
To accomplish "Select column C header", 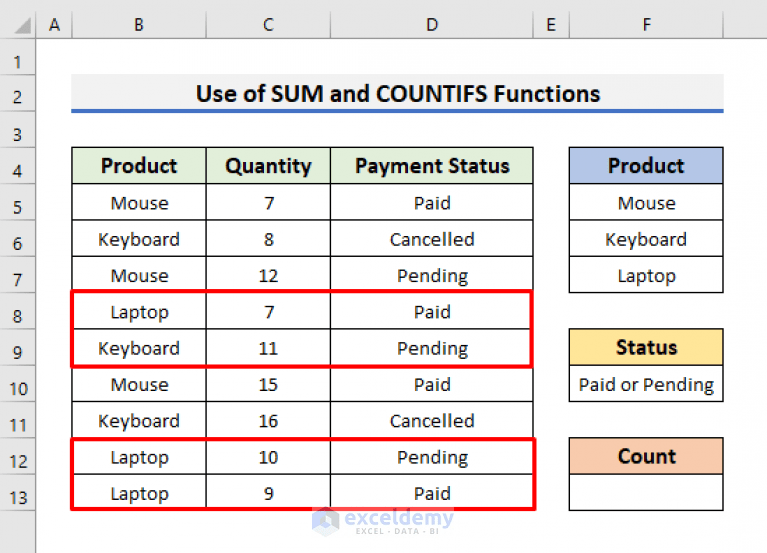I will (x=268, y=24).
